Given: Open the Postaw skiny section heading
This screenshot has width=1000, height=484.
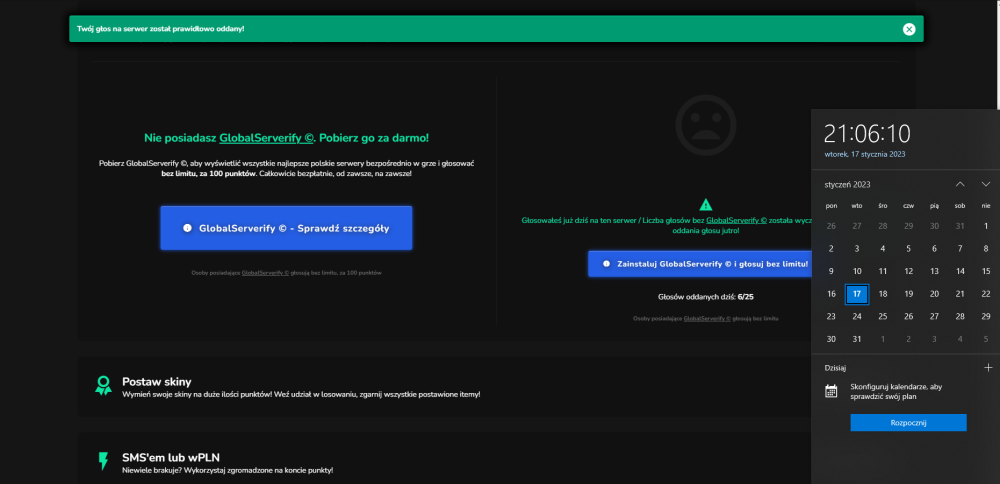Looking at the screenshot, I should point(157,382).
